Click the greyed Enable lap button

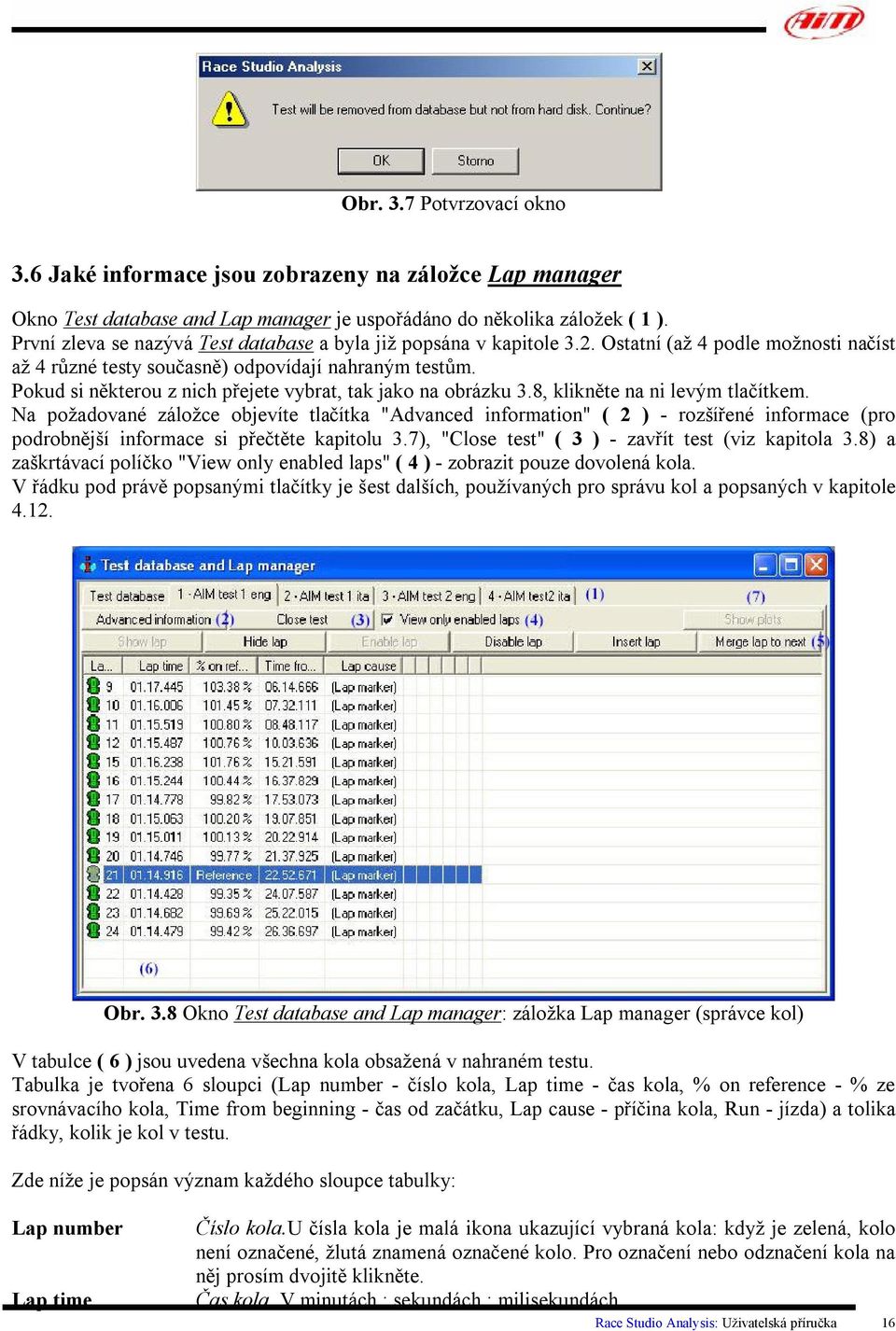(389, 641)
